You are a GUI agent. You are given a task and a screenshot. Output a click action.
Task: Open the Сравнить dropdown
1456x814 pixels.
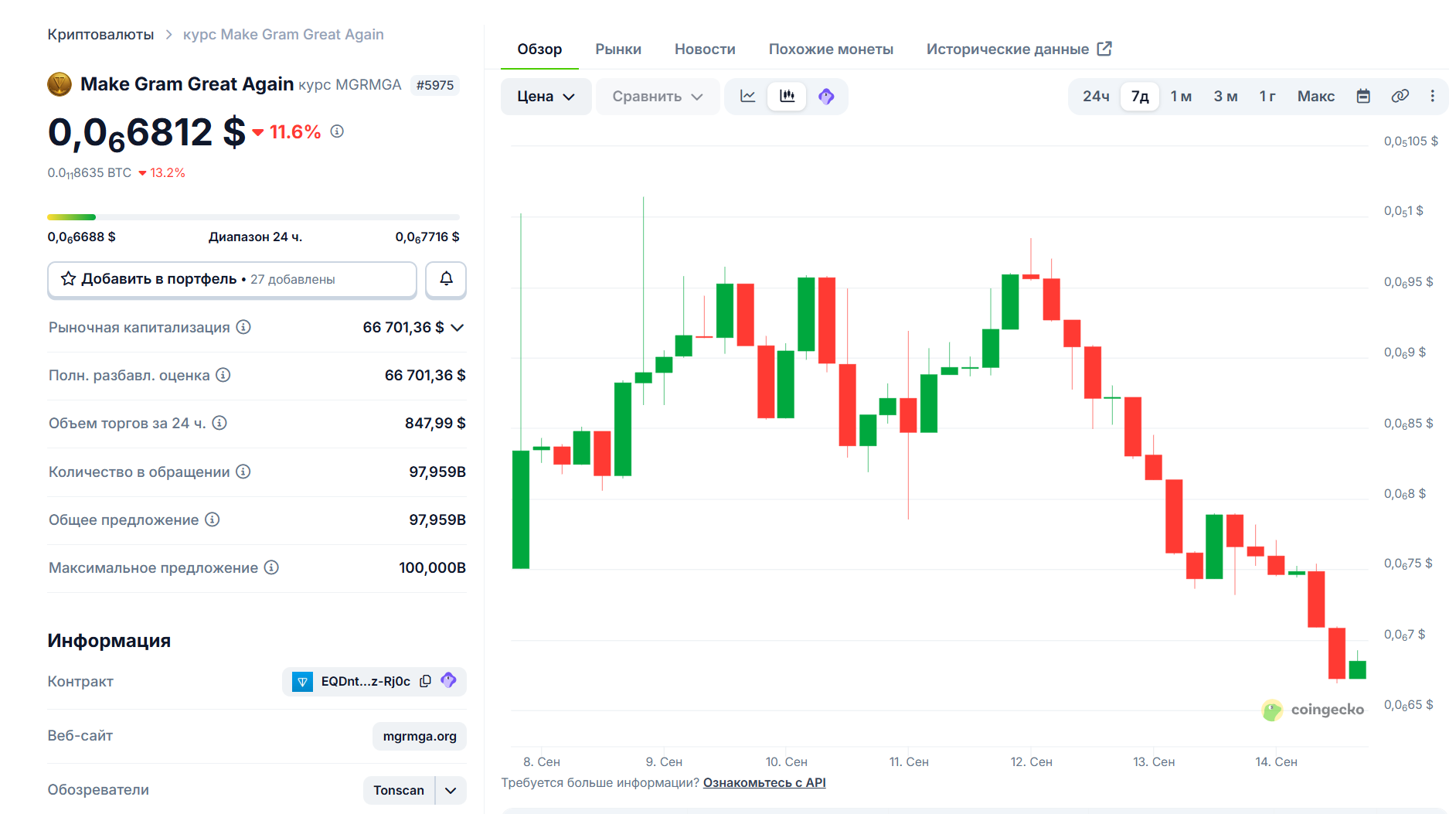coord(658,97)
